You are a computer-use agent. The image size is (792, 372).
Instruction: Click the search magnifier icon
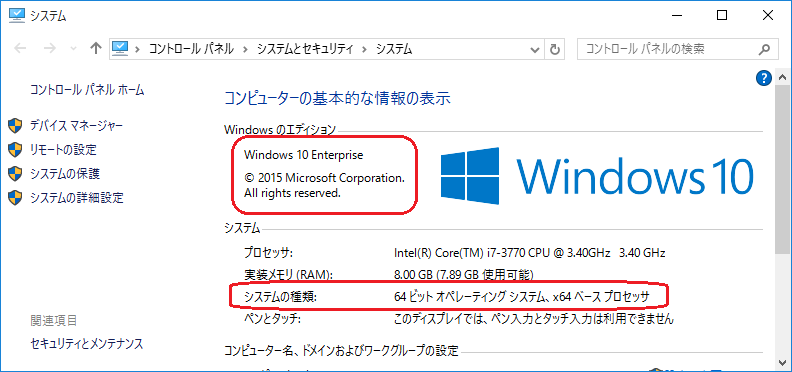764,50
